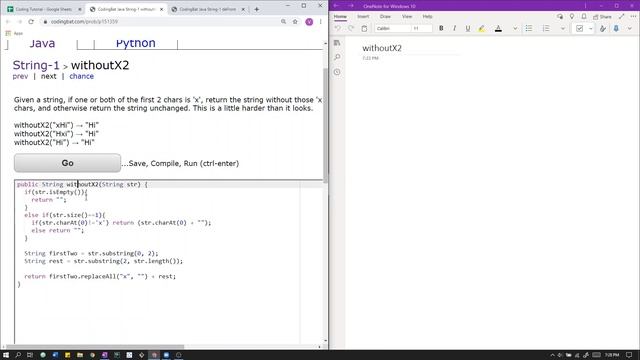Click the Chrome address bar URL
The image size is (640, 360).
point(84,22)
